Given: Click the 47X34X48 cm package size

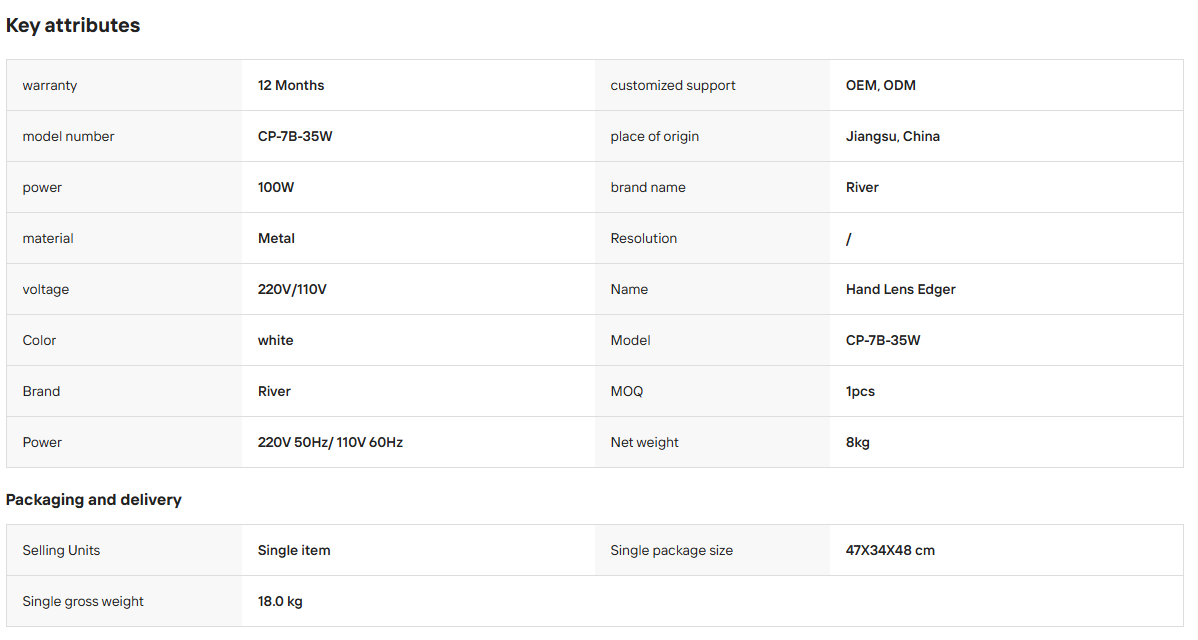Looking at the screenshot, I should 889,551.
